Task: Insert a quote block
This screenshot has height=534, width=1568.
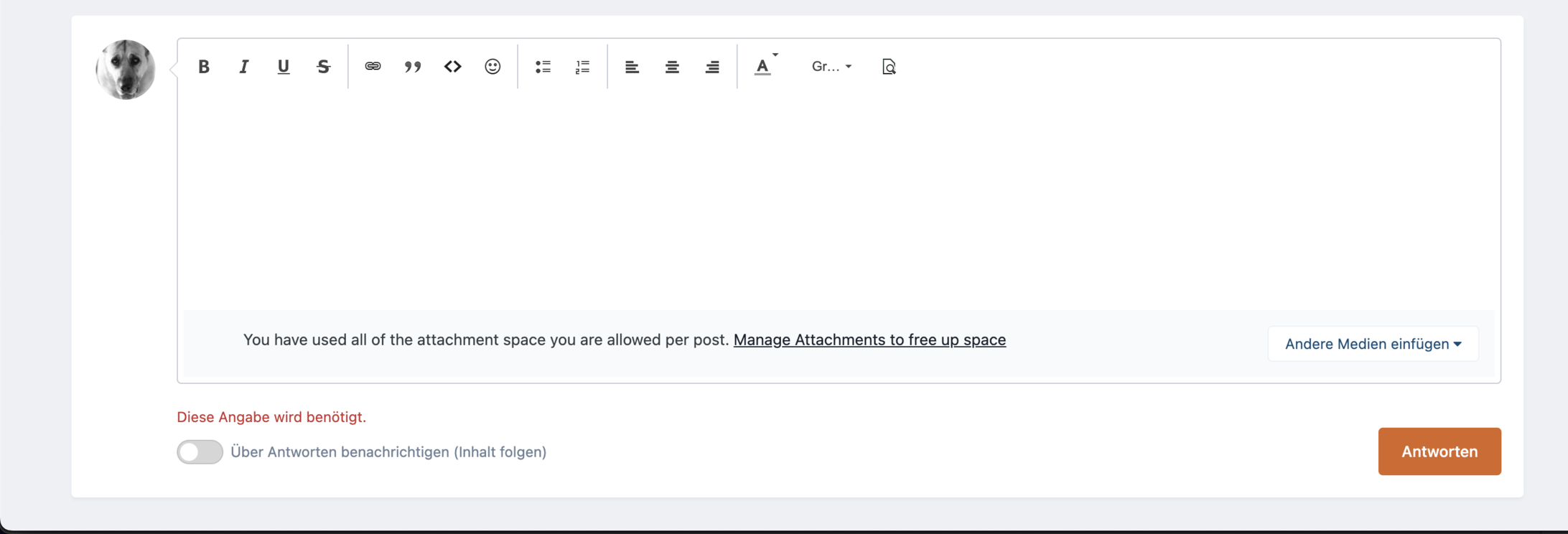Action: coord(413,67)
